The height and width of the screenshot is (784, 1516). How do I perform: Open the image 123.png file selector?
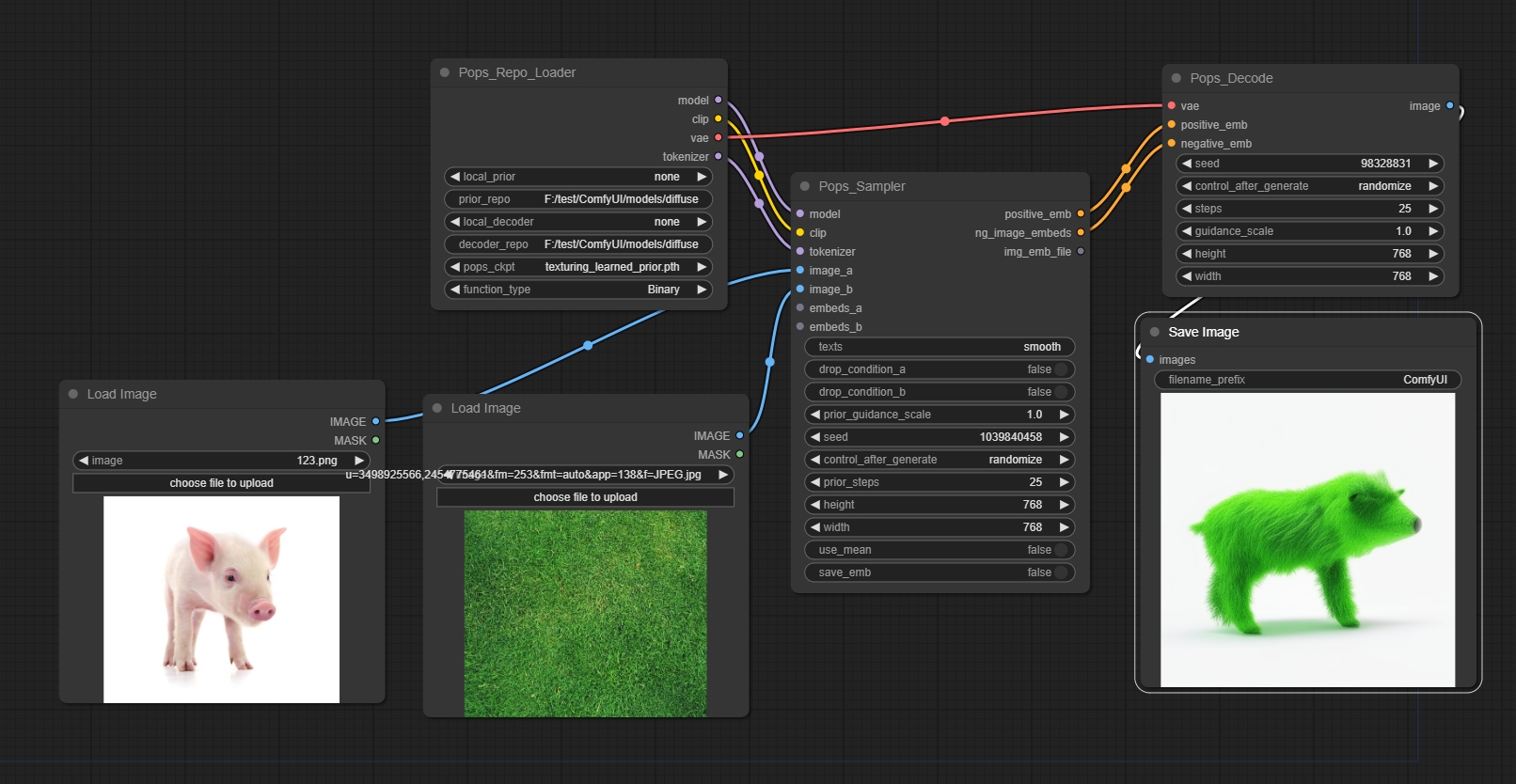[x=221, y=461]
